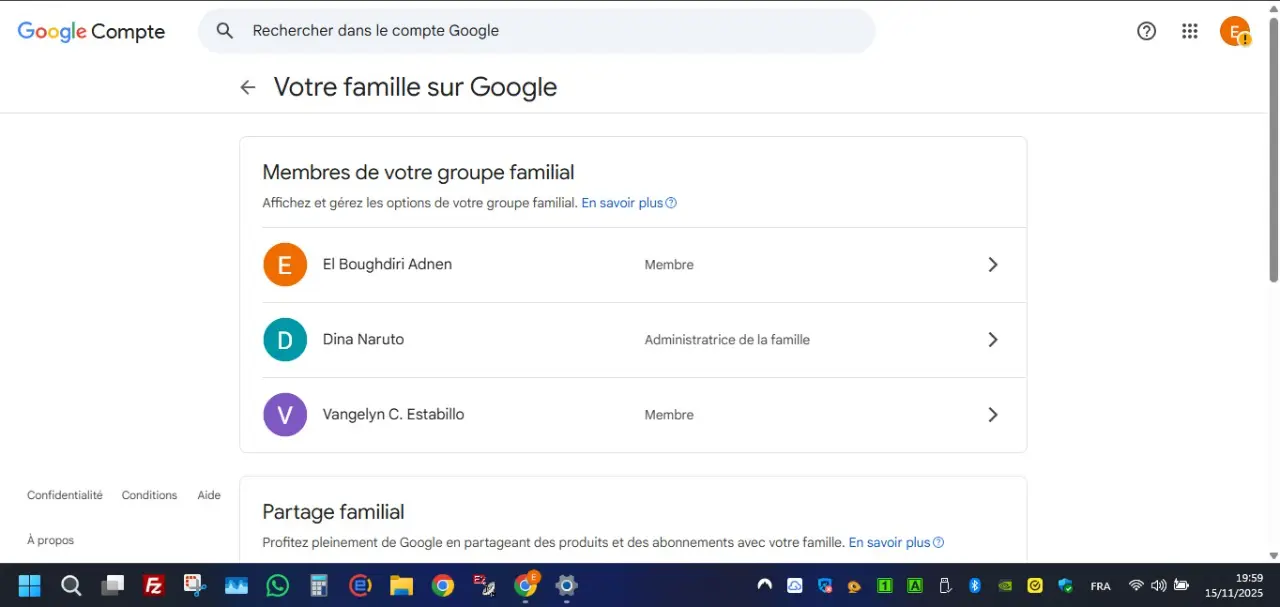Click the Wi-Fi network tray icon
Viewport: 1280px width, 607px height.
point(1136,586)
